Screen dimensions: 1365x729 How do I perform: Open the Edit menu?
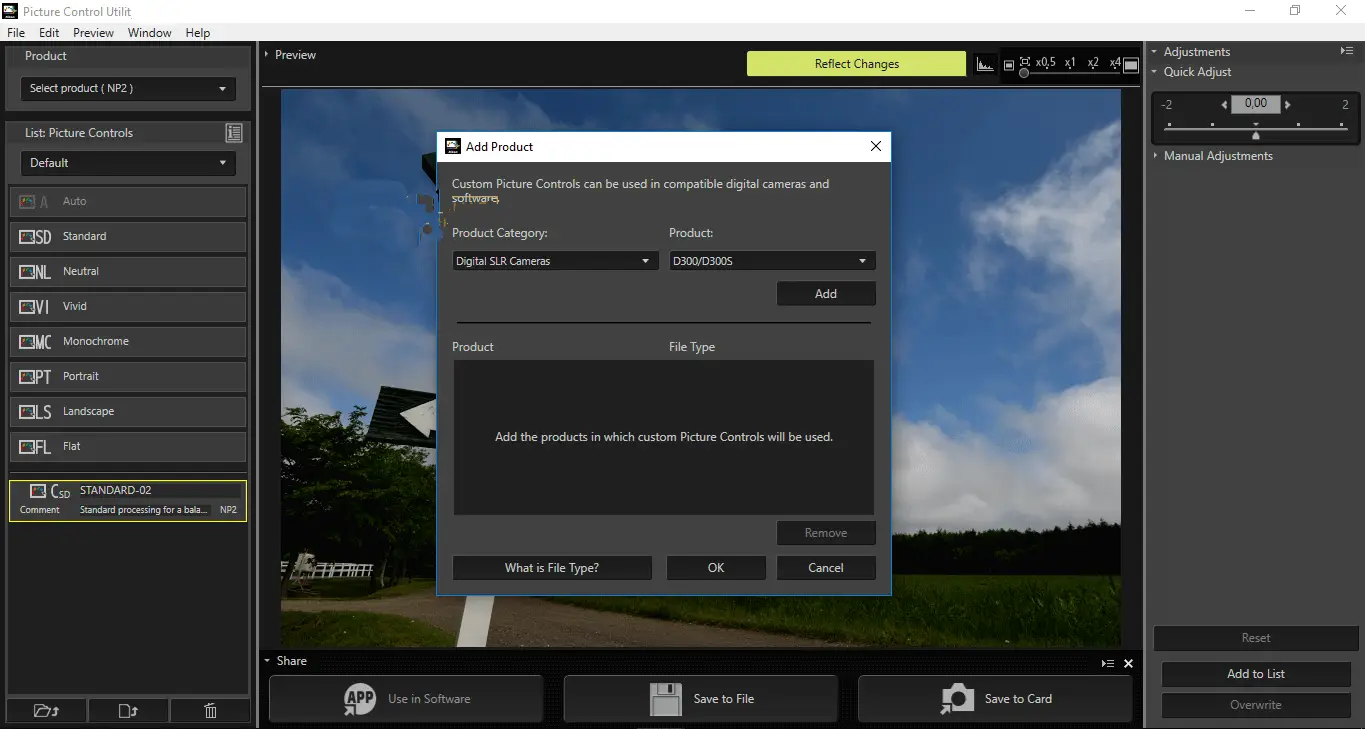click(49, 33)
